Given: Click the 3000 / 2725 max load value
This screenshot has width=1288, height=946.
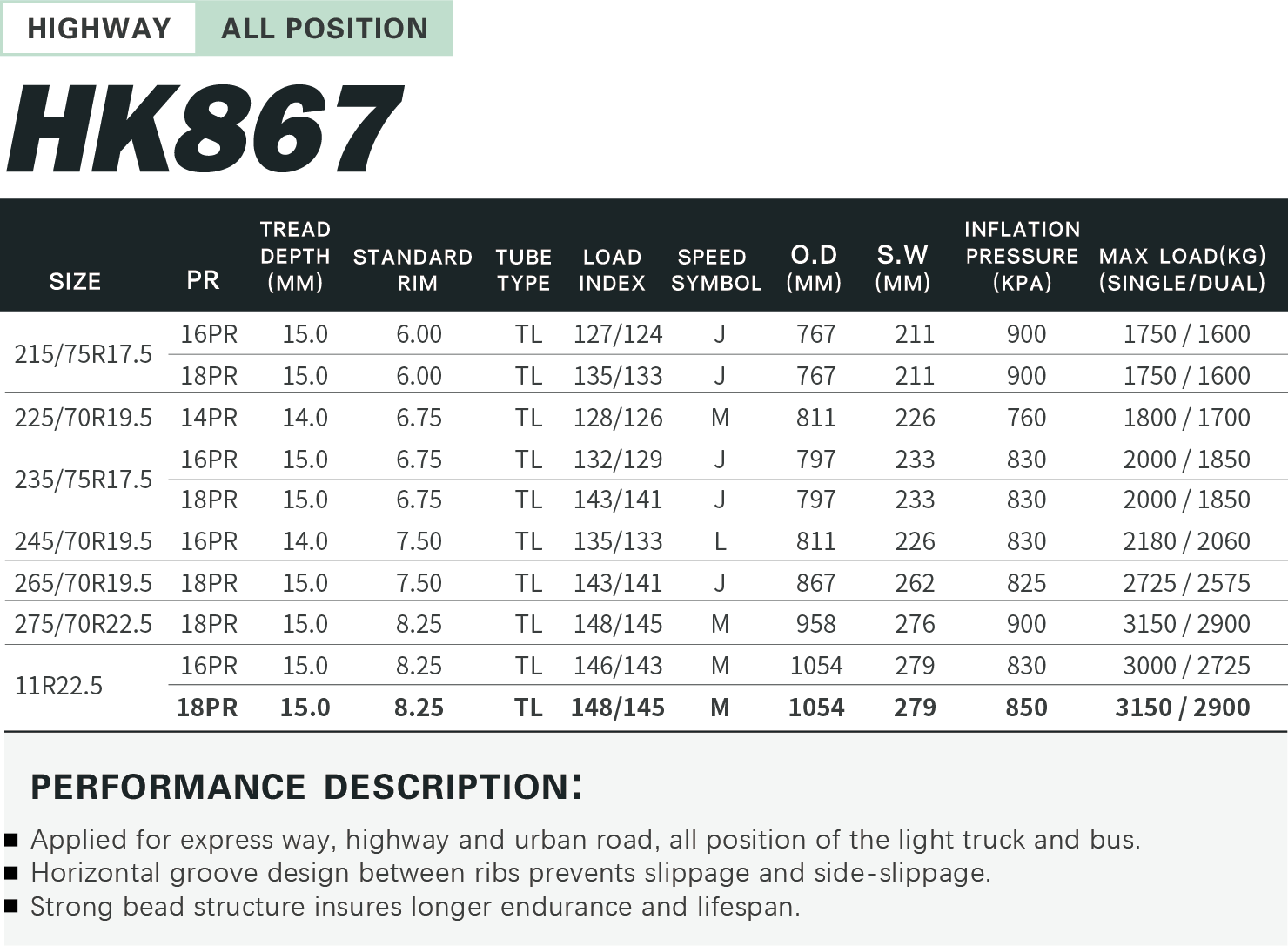Looking at the screenshot, I should [x=1185, y=666].
